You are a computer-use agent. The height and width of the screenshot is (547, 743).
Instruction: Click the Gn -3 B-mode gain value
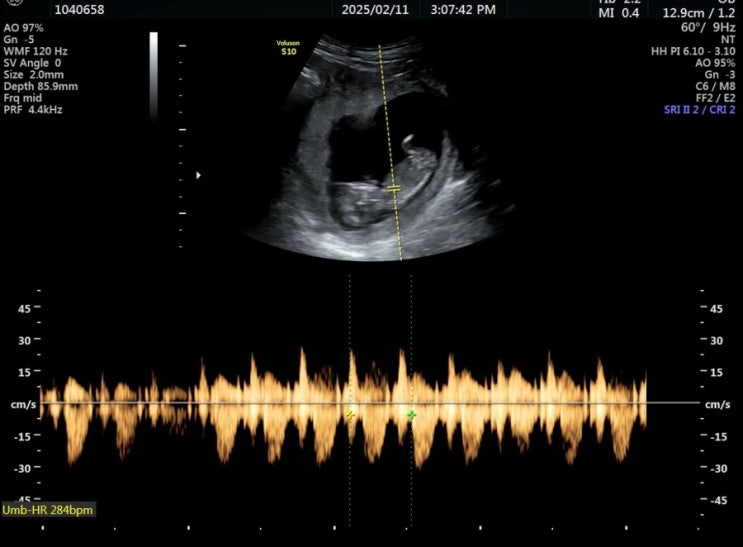tap(720, 75)
